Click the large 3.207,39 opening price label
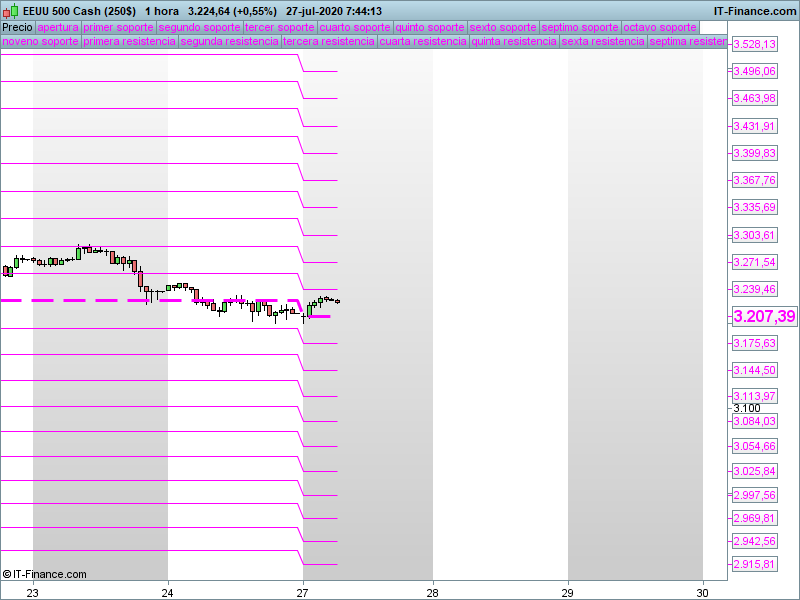This screenshot has width=800, height=600. click(x=764, y=316)
